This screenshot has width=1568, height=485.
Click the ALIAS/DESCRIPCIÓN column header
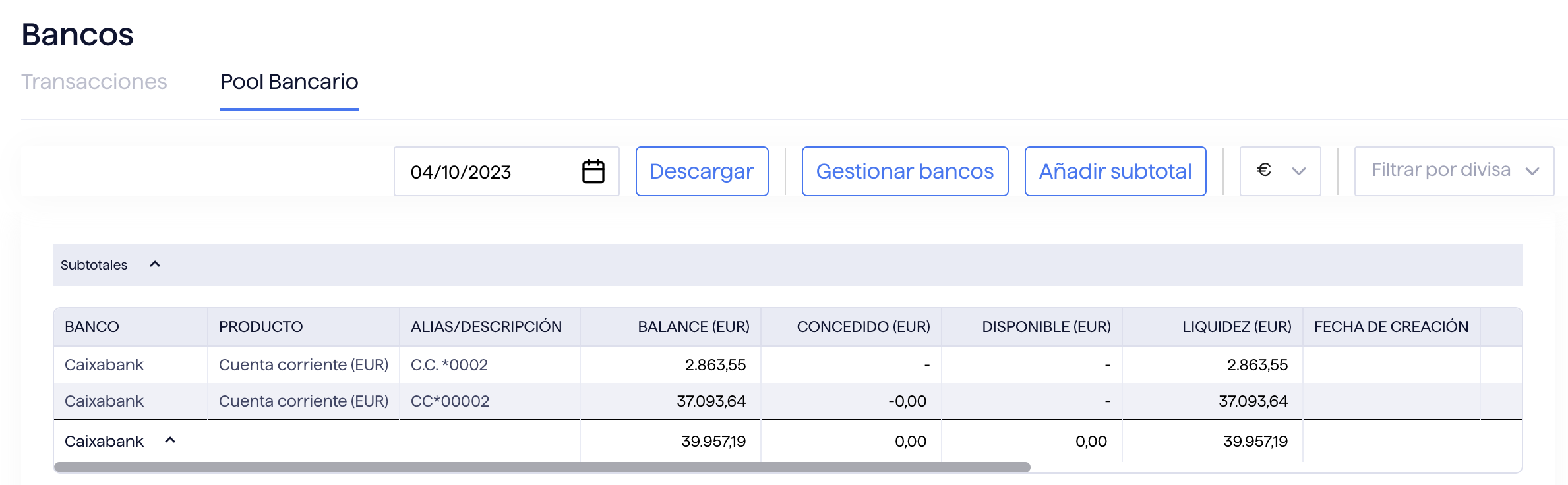(x=486, y=327)
